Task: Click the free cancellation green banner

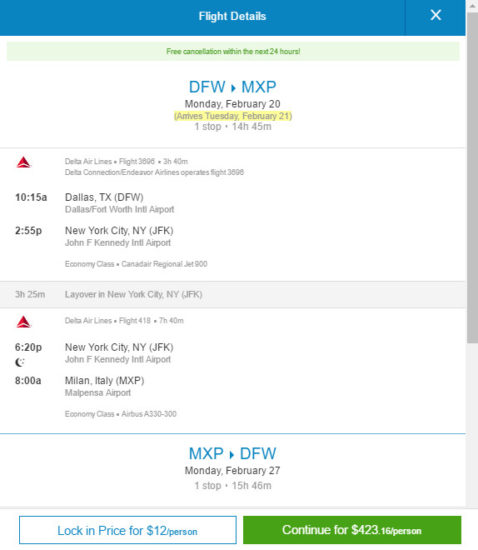Action: (x=233, y=51)
